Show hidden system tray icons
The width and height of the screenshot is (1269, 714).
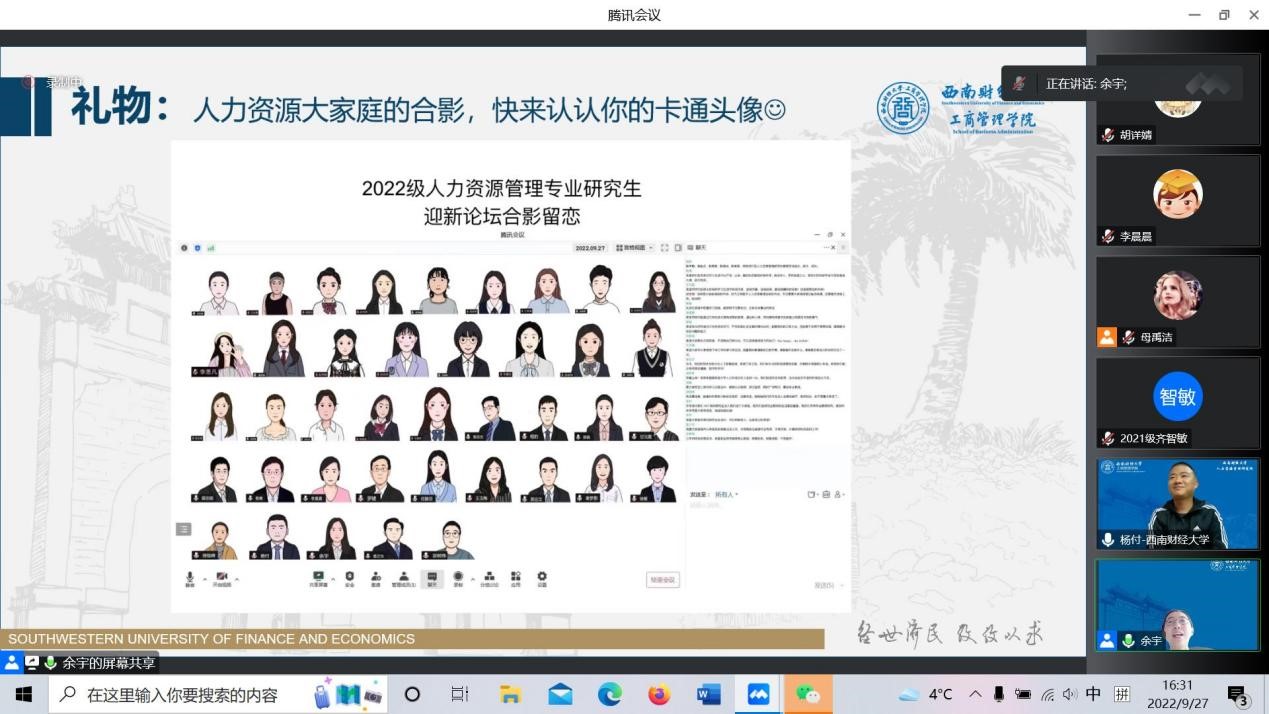[975, 694]
